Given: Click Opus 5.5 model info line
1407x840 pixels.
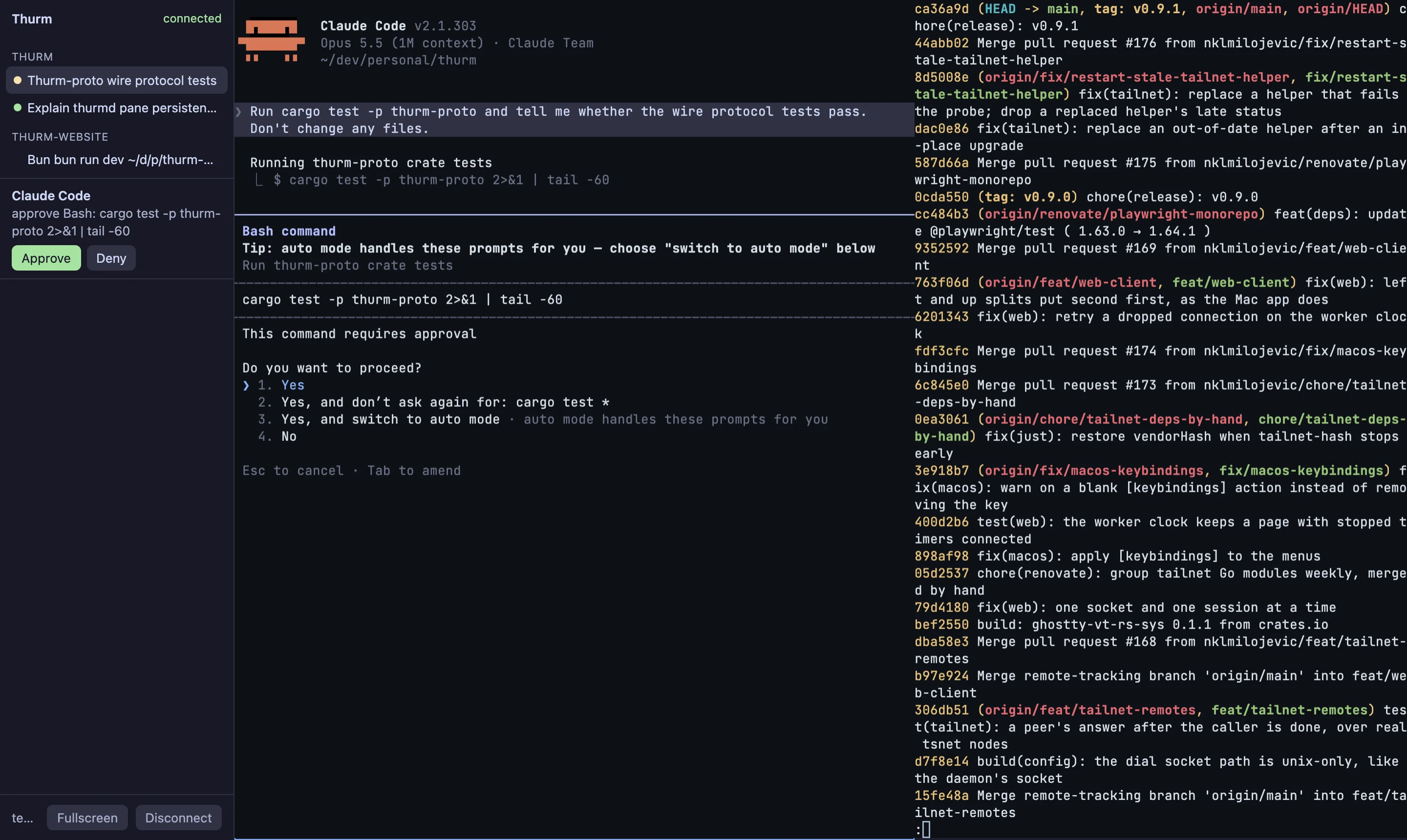Looking at the screenshot, I should (457, 43).
